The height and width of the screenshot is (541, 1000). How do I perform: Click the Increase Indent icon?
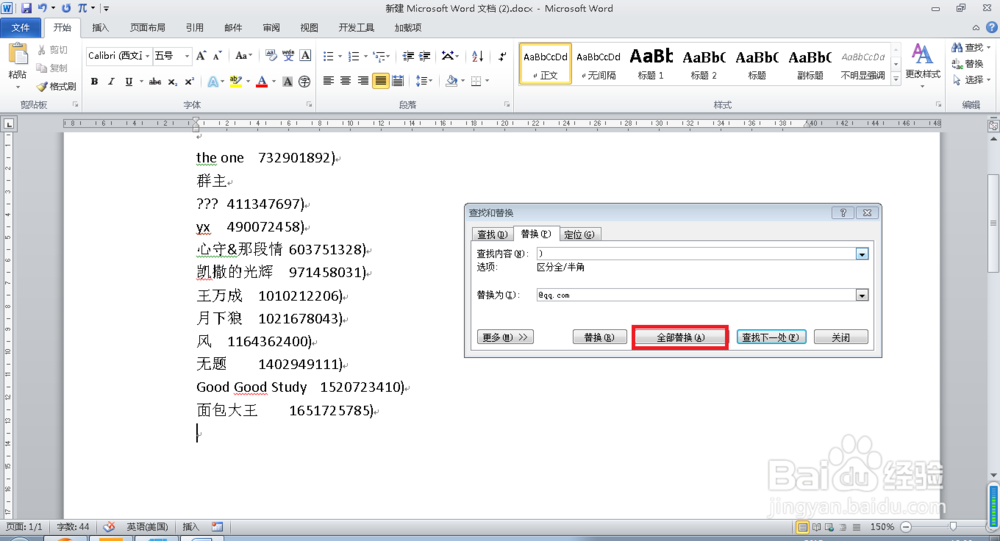pyautogui.click(x=425, y=56)
